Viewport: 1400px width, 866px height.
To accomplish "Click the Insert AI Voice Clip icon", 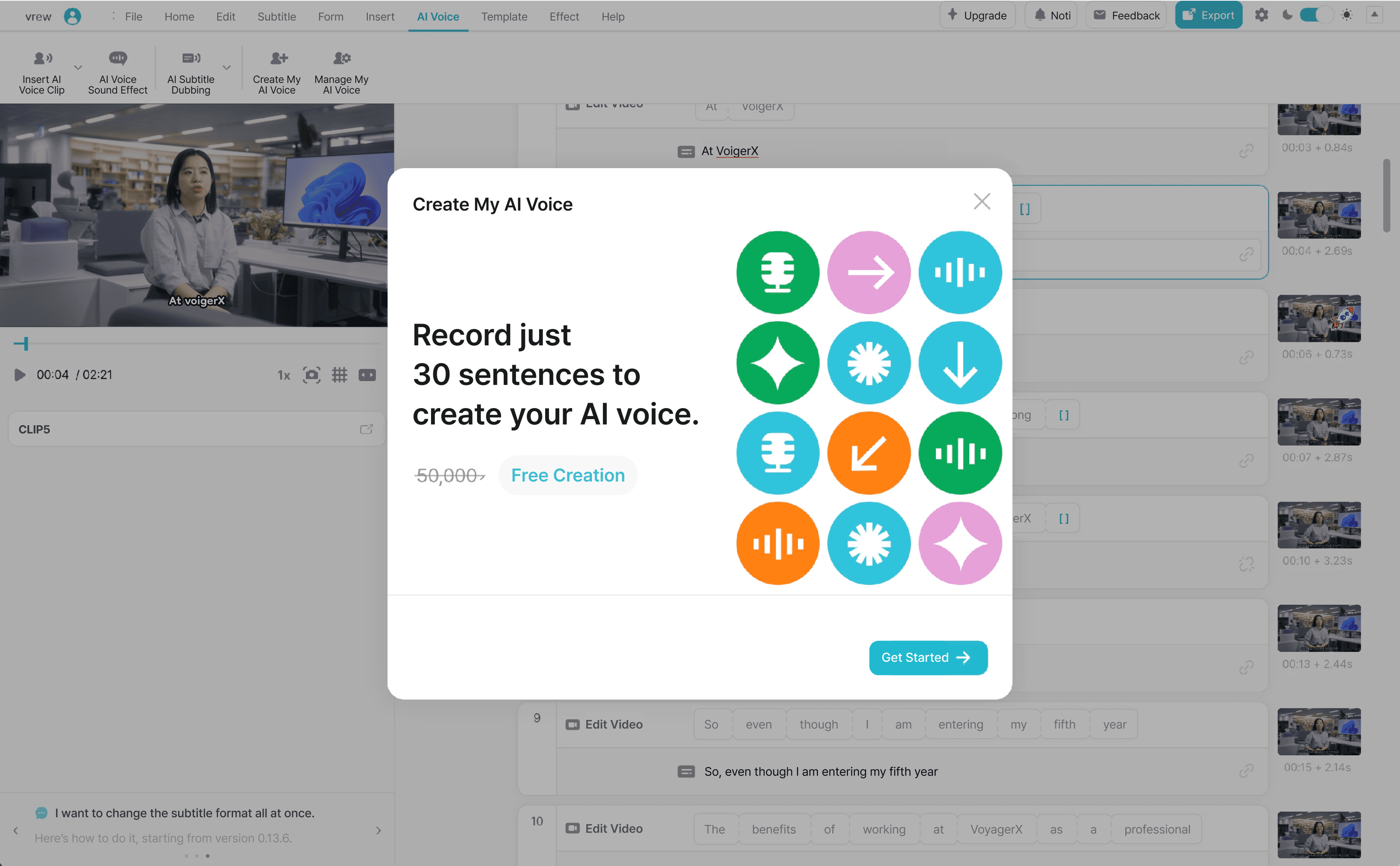I will point(42,59).
